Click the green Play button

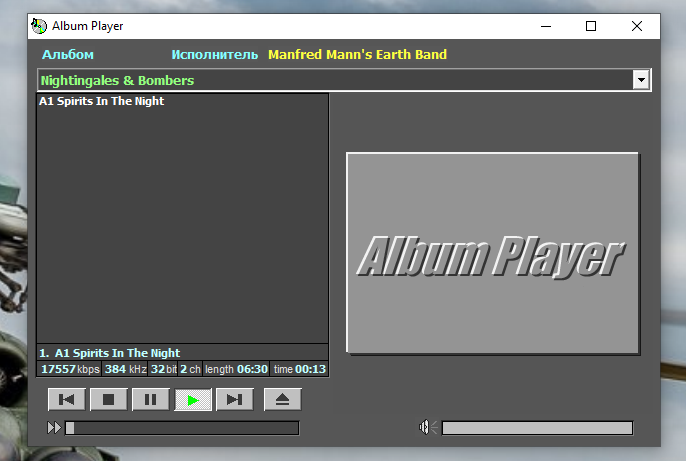click(193, 399)
